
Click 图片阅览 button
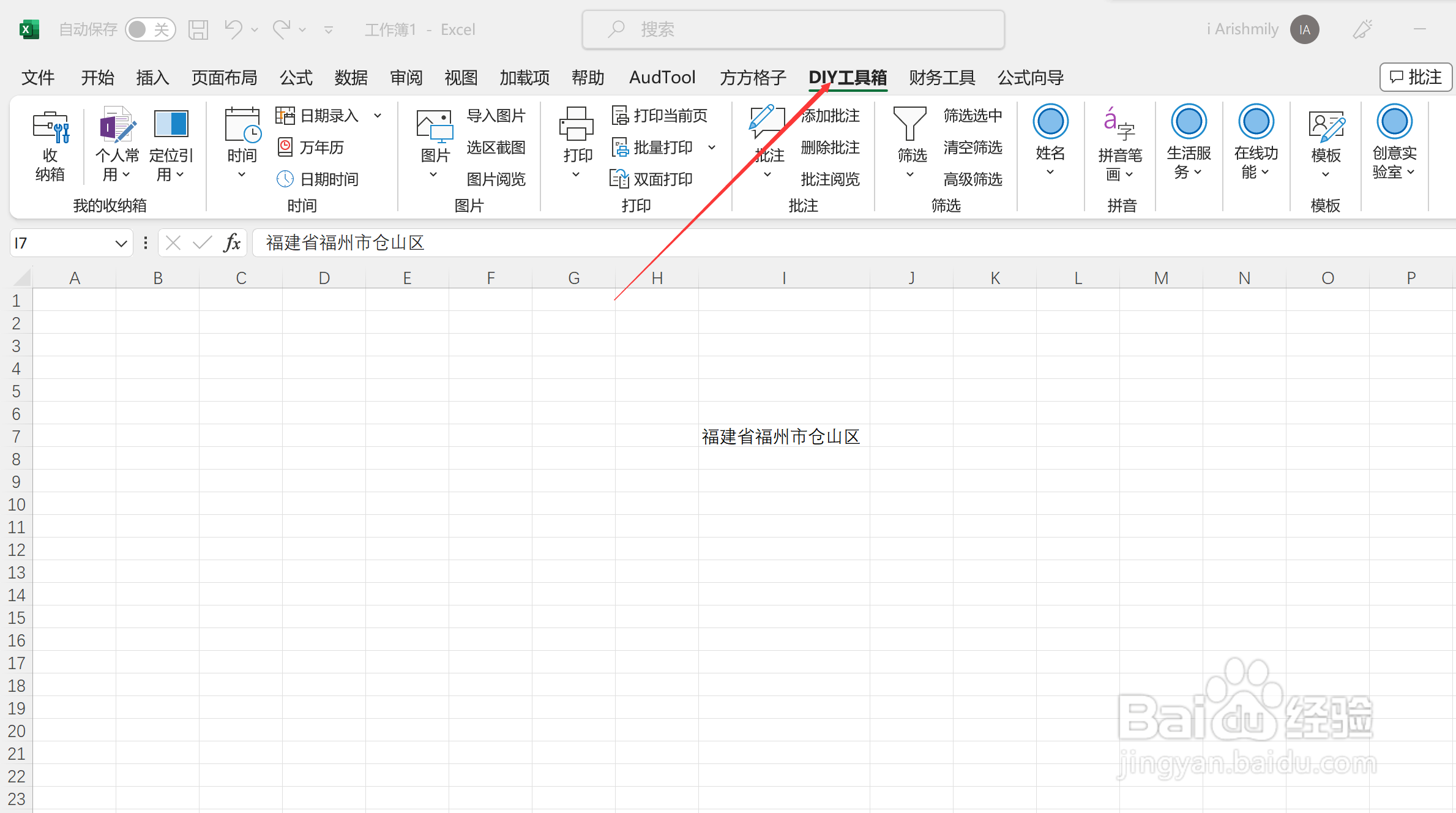(496, 179)
